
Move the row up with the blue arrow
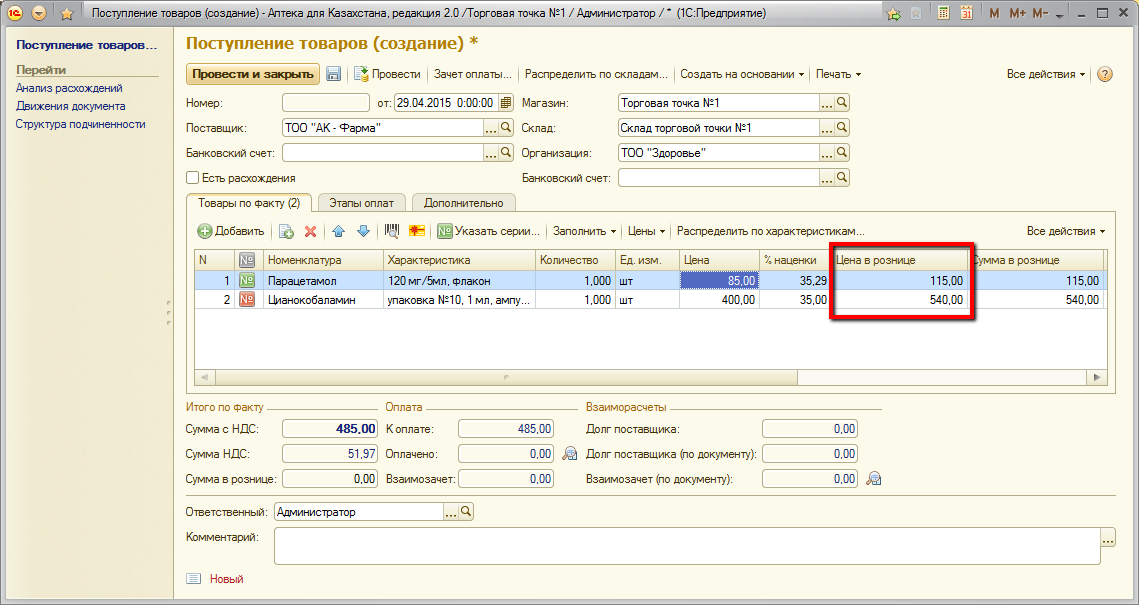coord(338,231)
